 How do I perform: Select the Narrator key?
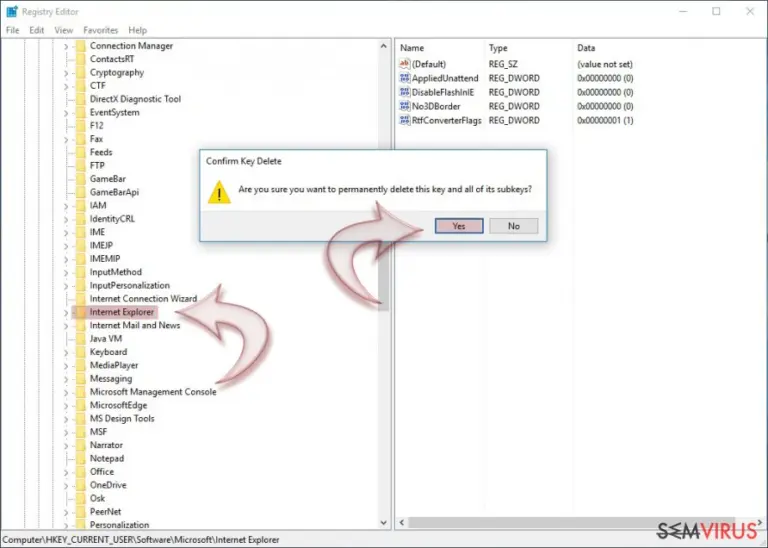click(106, 445)
